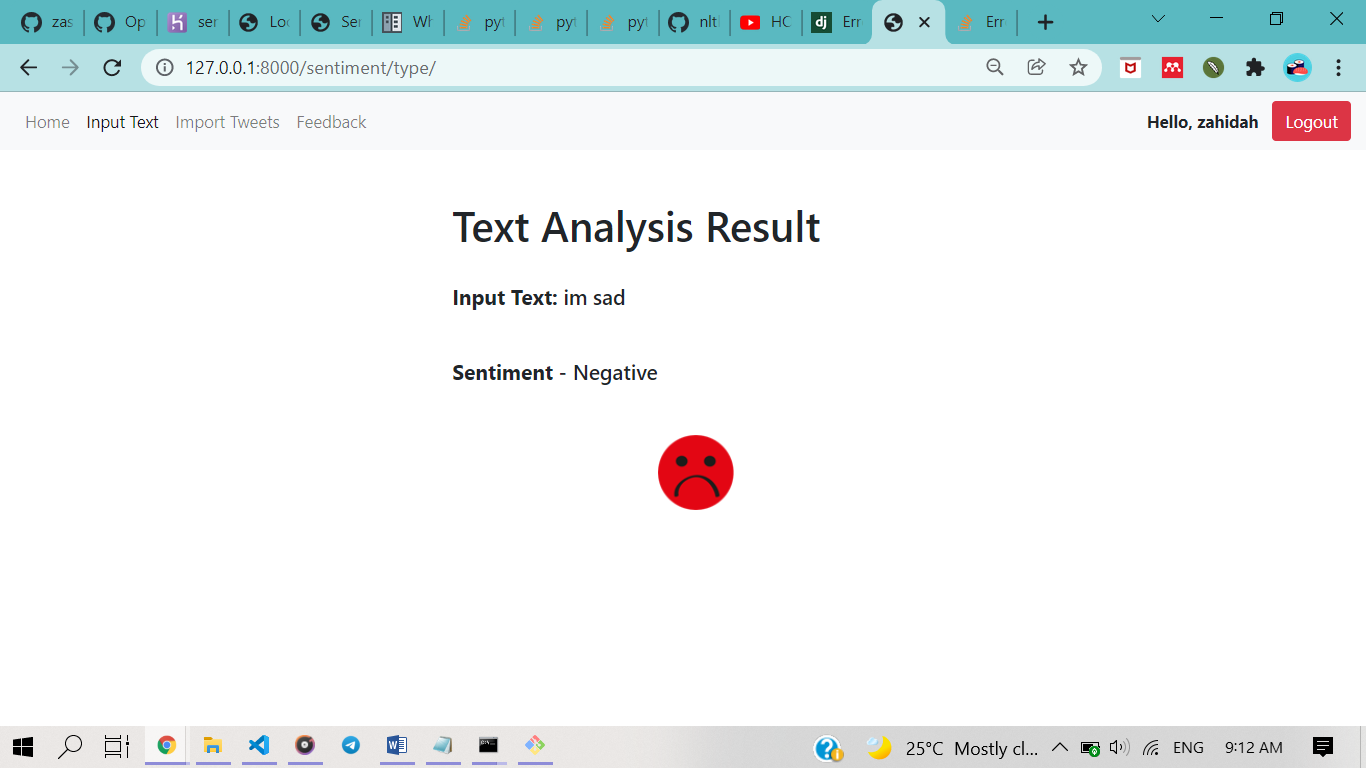Viewport: 1366px width, 768px height.
Task: Open the weather widget showing 25°C
Action: pyautogui.click(x=953, y=748)
